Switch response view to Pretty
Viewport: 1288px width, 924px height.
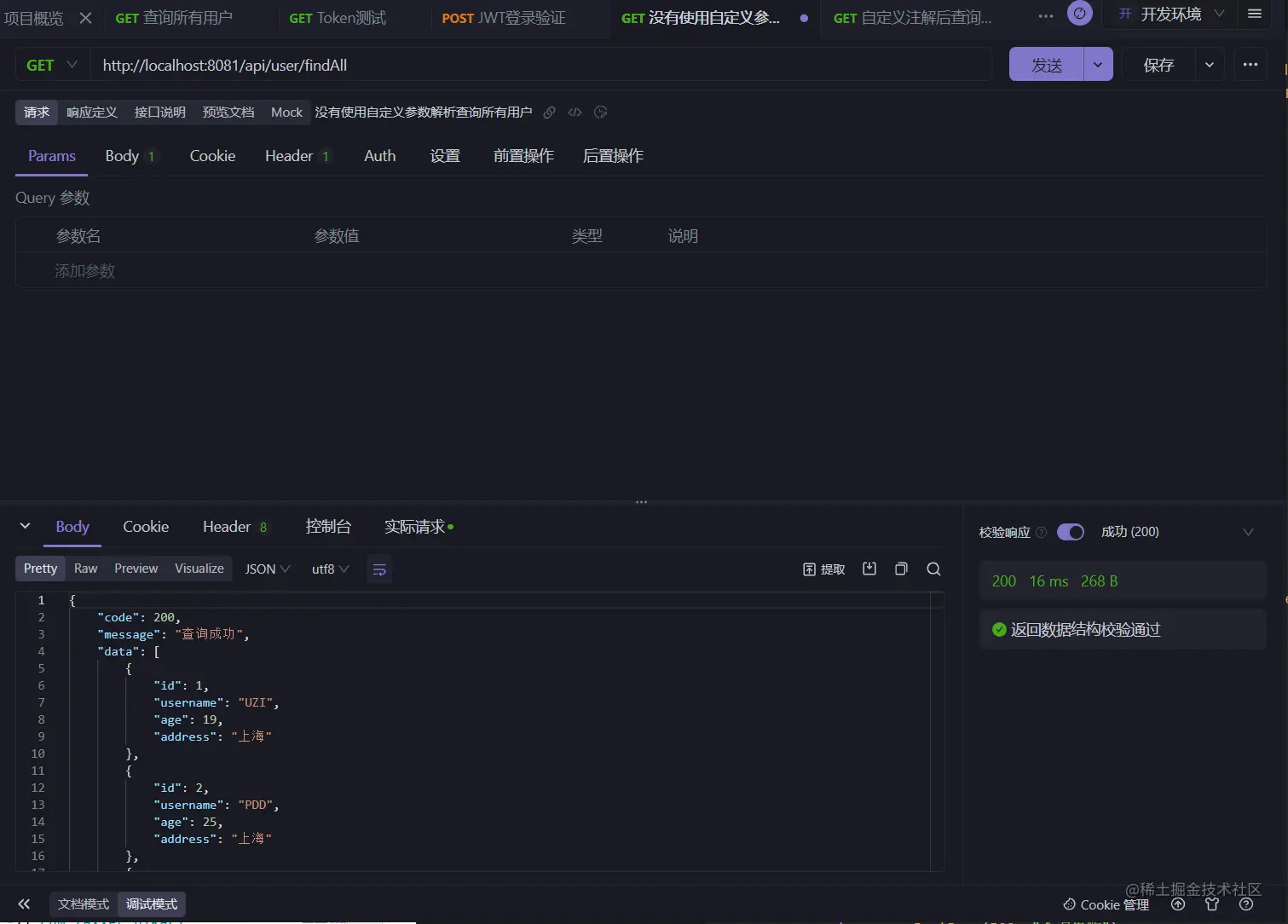pos(40,569)
